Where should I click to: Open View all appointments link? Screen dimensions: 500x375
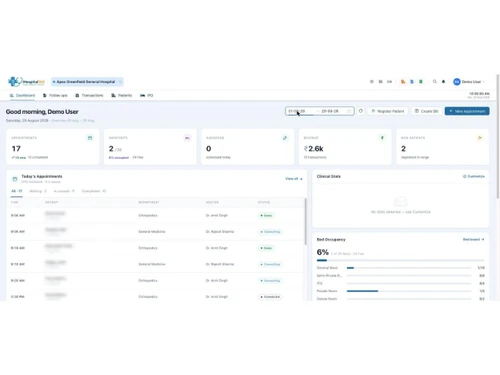point(294,179)
